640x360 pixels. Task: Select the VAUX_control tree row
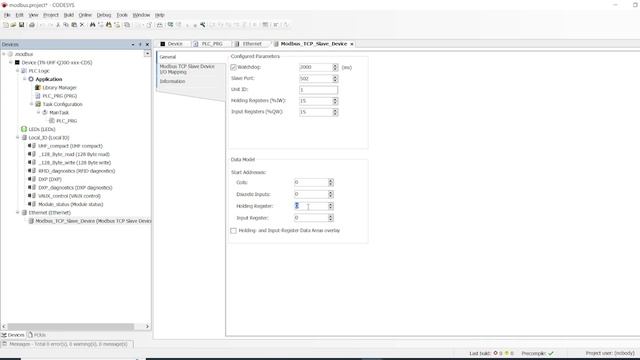point(69,196)
